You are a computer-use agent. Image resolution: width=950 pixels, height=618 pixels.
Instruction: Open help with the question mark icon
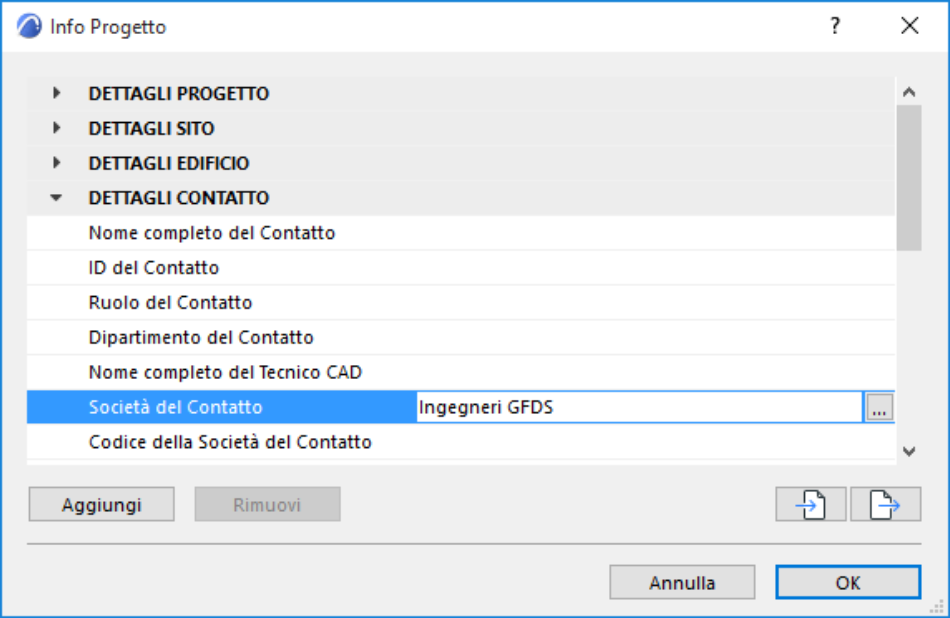point(835,27)
